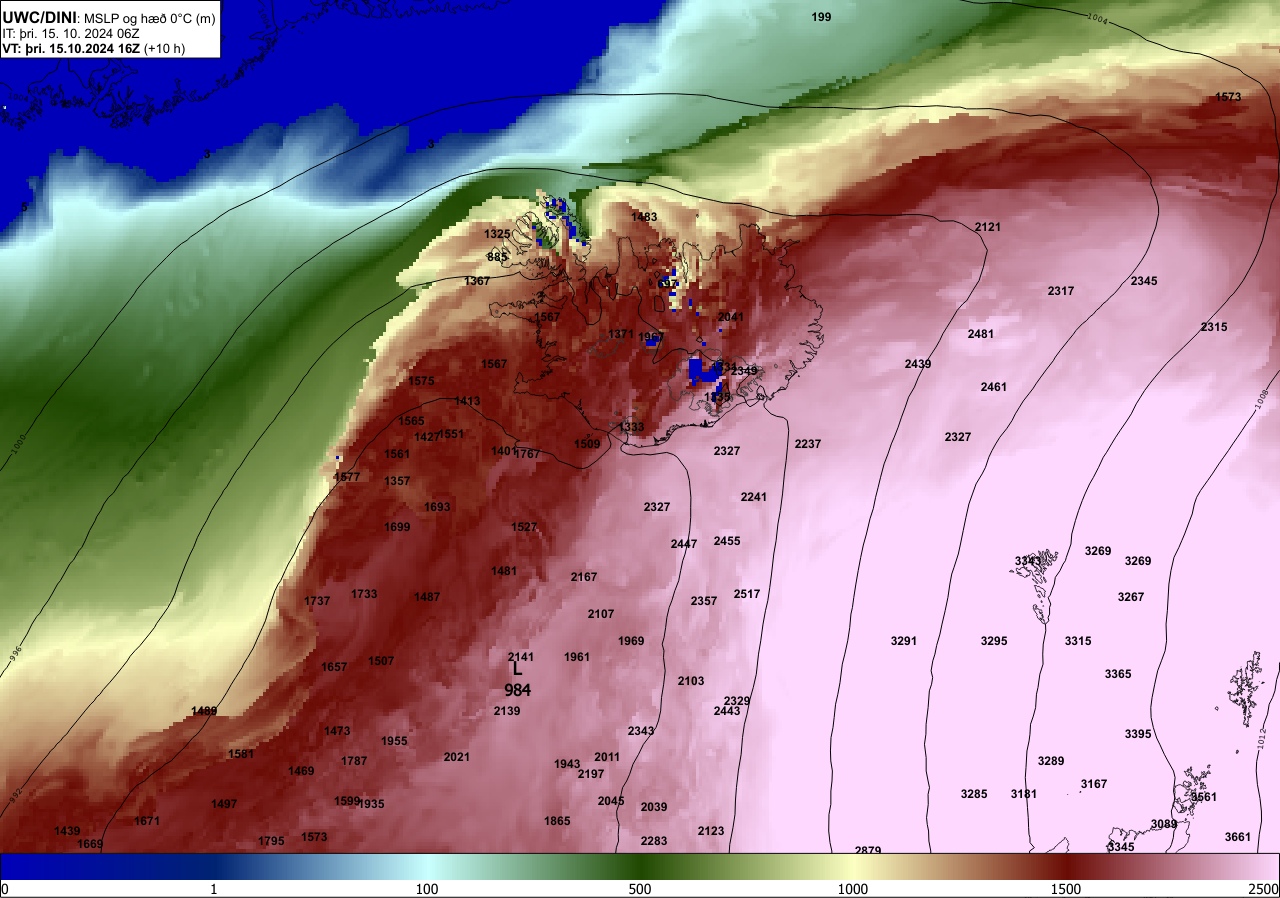Click the 1004 isobar label

1096,19
